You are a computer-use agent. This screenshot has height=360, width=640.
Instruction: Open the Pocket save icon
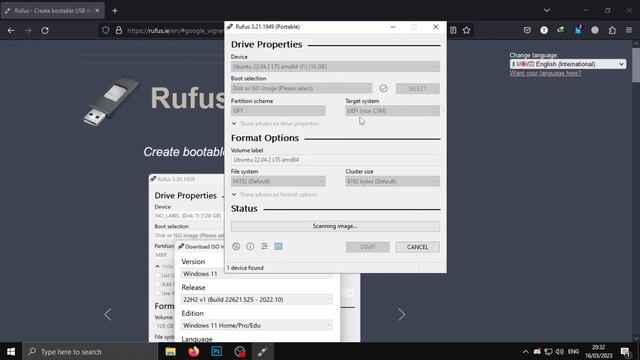click(527, 30)
